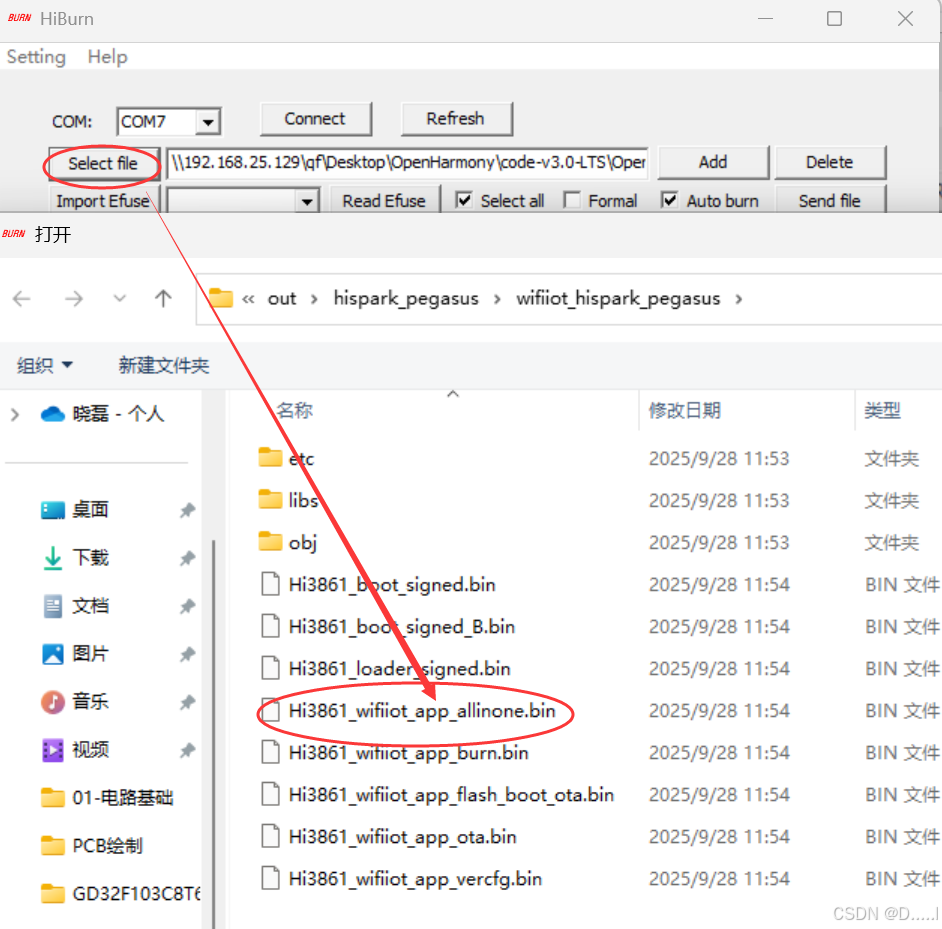
Task: Open the 组织 dropdown menu
Action: click(x=45, y=365)
